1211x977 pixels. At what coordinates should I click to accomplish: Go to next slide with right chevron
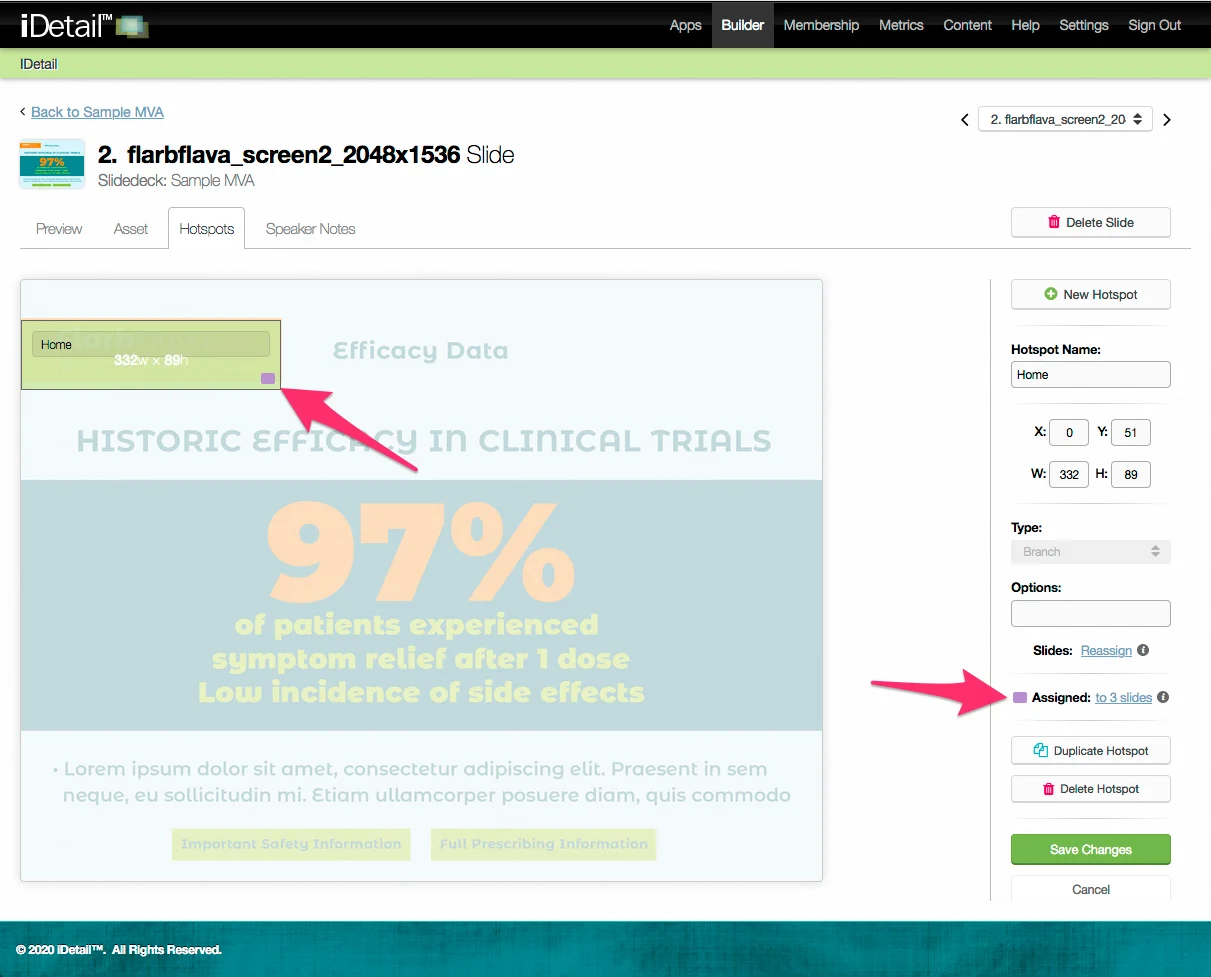click(x=1166, y=120)
